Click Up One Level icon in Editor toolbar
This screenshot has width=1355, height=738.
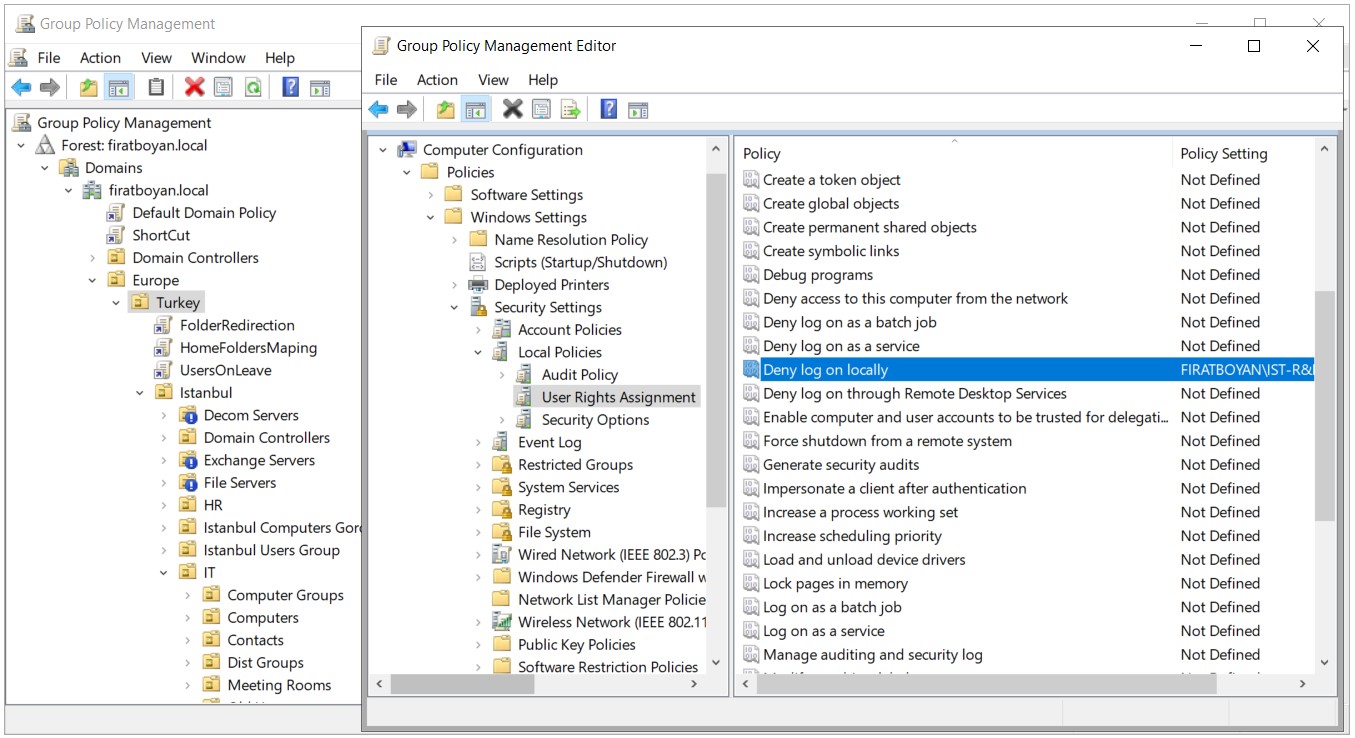pyautogui.click(x=446, y=109)
